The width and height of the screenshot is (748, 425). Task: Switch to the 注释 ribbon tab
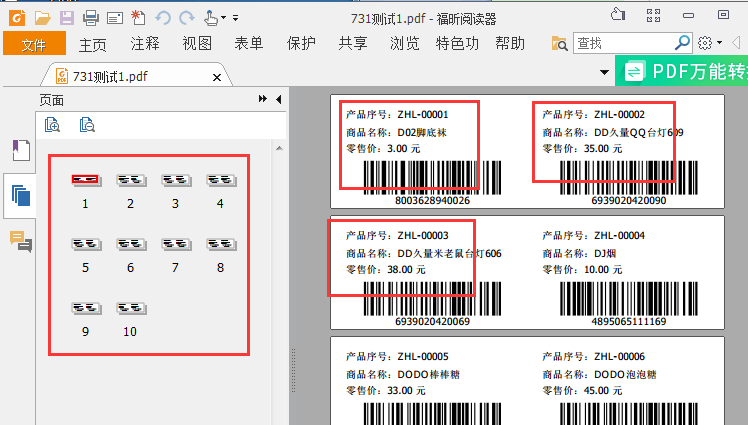145,43
